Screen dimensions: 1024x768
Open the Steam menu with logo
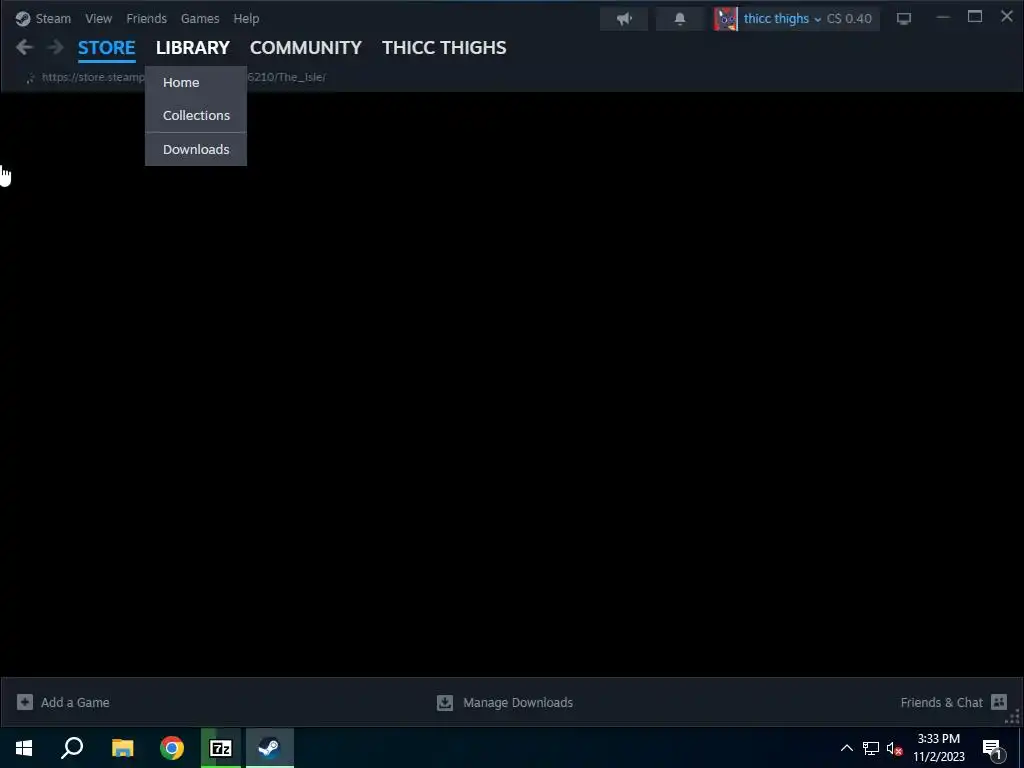click(x=43, y=18)
